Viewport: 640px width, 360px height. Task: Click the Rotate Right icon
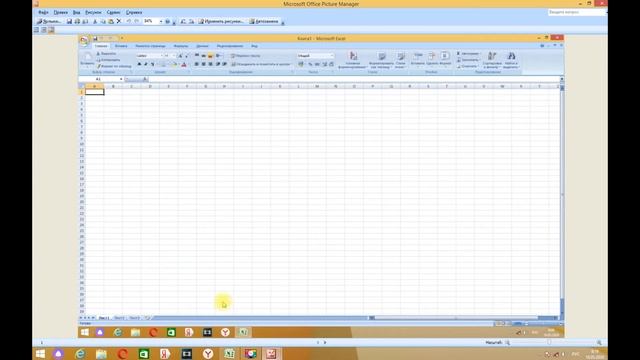click(x=191, y=21)
